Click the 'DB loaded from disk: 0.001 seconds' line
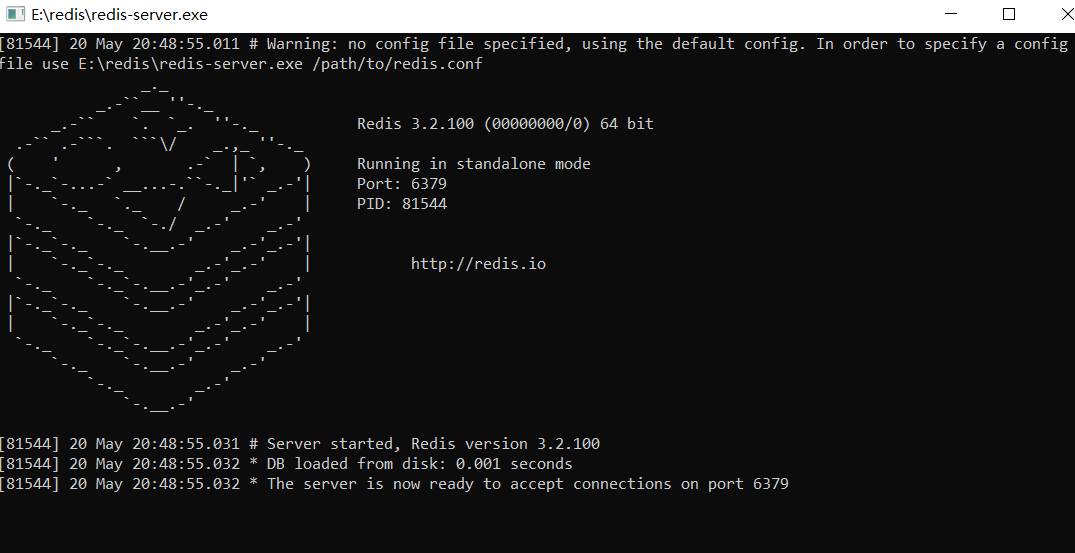Viewport: 1075px width, 553px height. click(286, 464)
